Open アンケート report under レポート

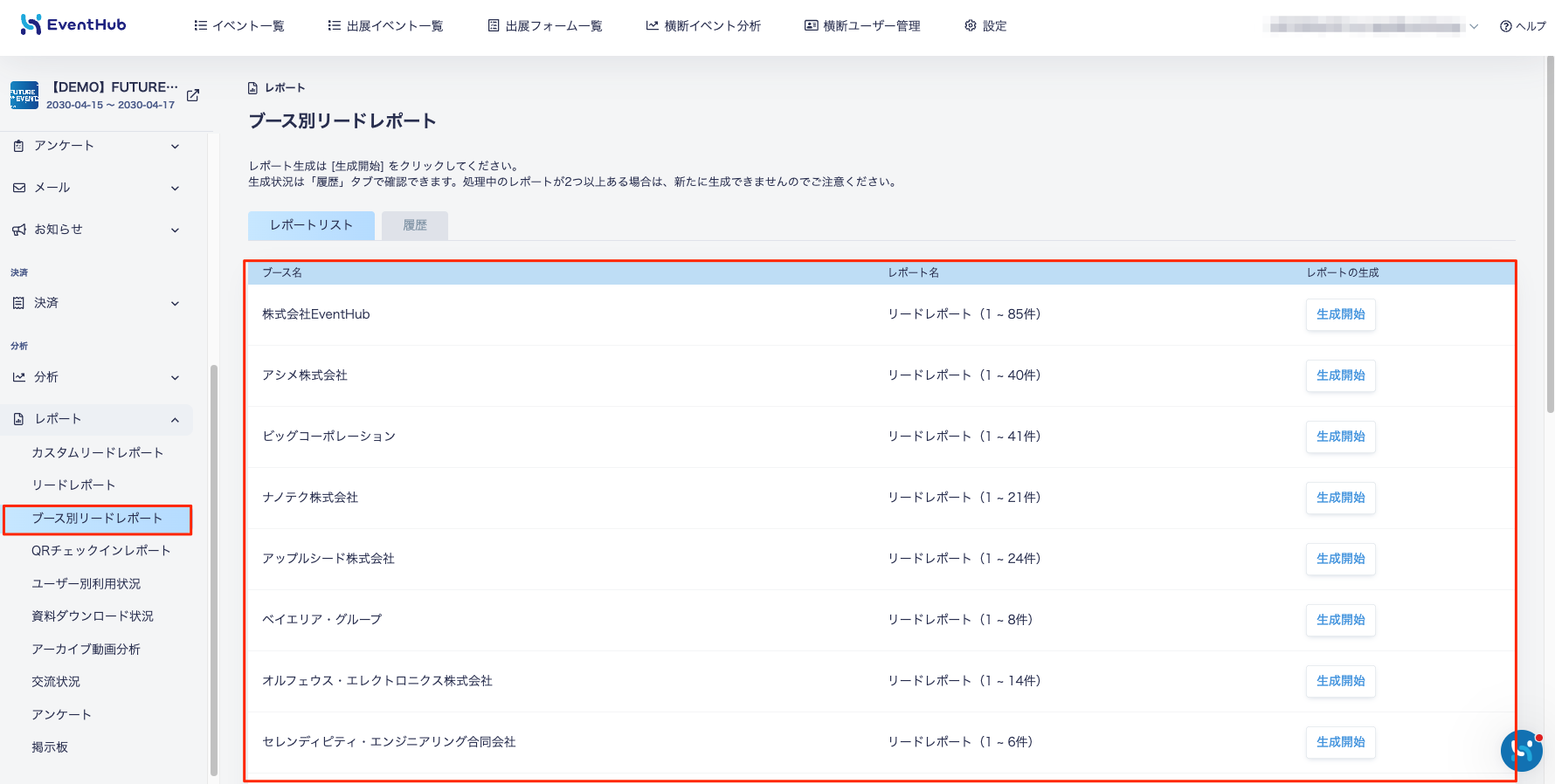[61, 714]
